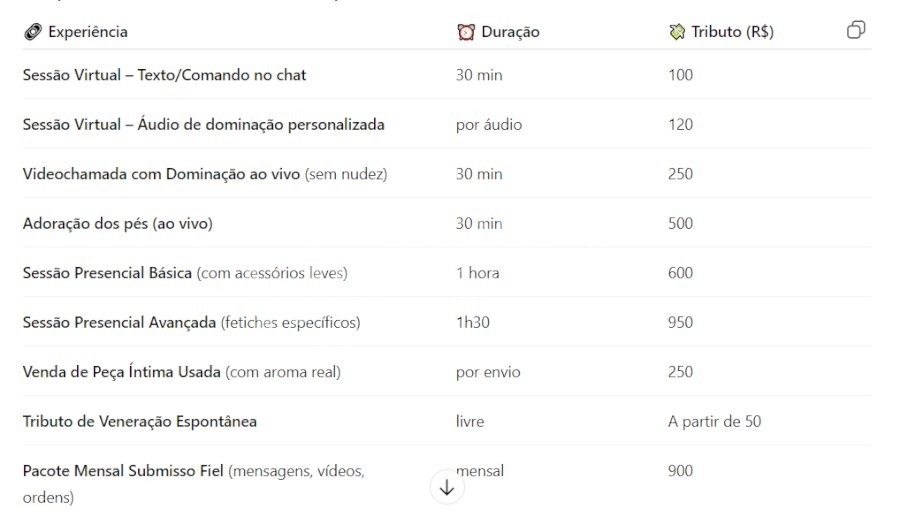The width and height of the screenshot is (900, 524).
Task: Click the Sessão Presencial Avançada cell
Action: tap(191, 323)
